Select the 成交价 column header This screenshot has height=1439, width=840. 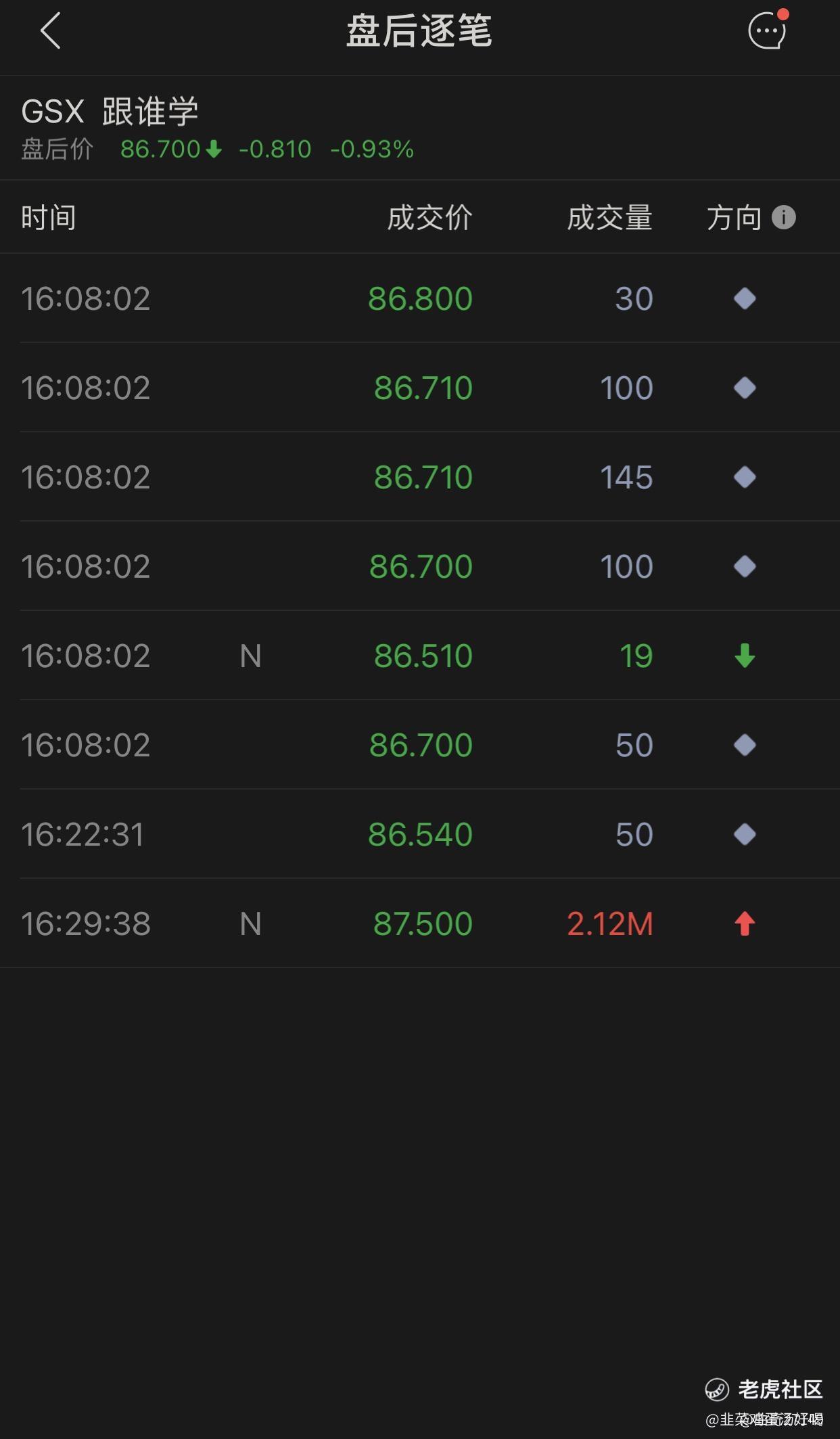click(x=429, y=218)
